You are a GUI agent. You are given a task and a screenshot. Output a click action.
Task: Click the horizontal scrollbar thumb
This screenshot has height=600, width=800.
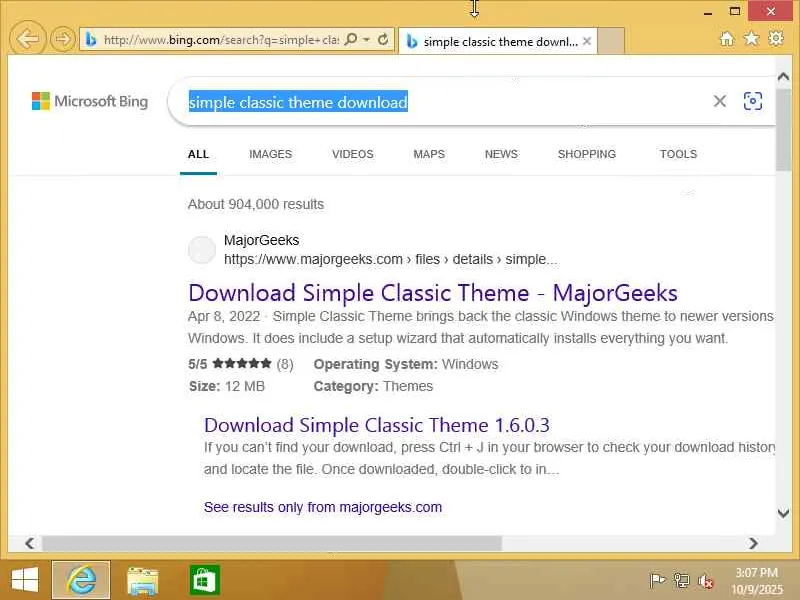(x=271, y=543)
